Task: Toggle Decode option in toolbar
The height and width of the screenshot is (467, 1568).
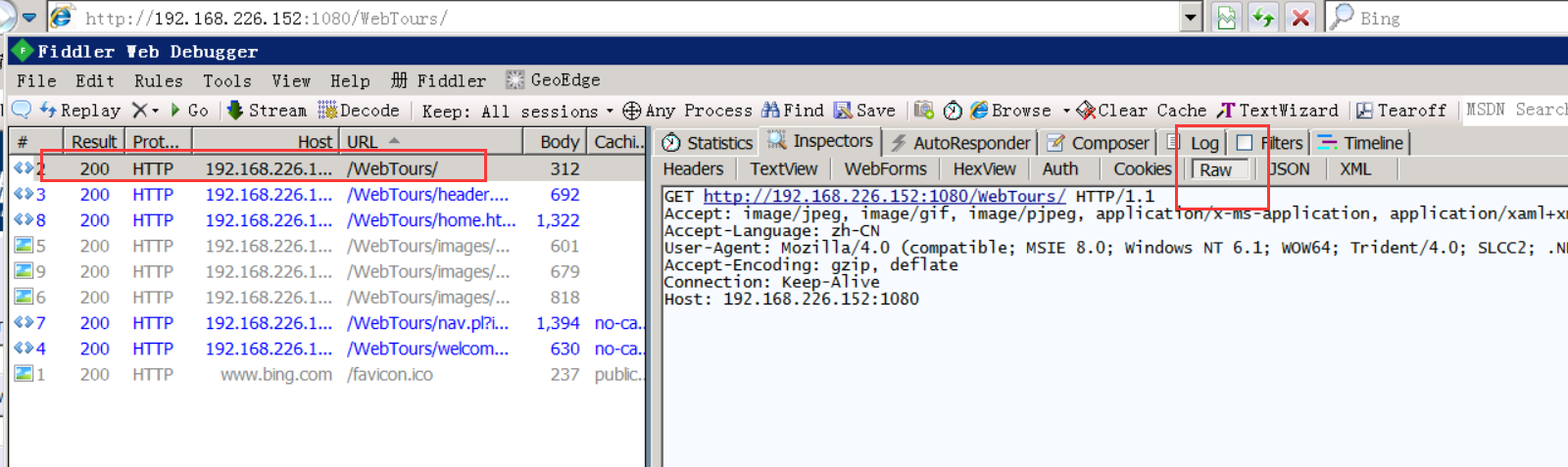Action: pyautogui.click(x=359, y=111)
